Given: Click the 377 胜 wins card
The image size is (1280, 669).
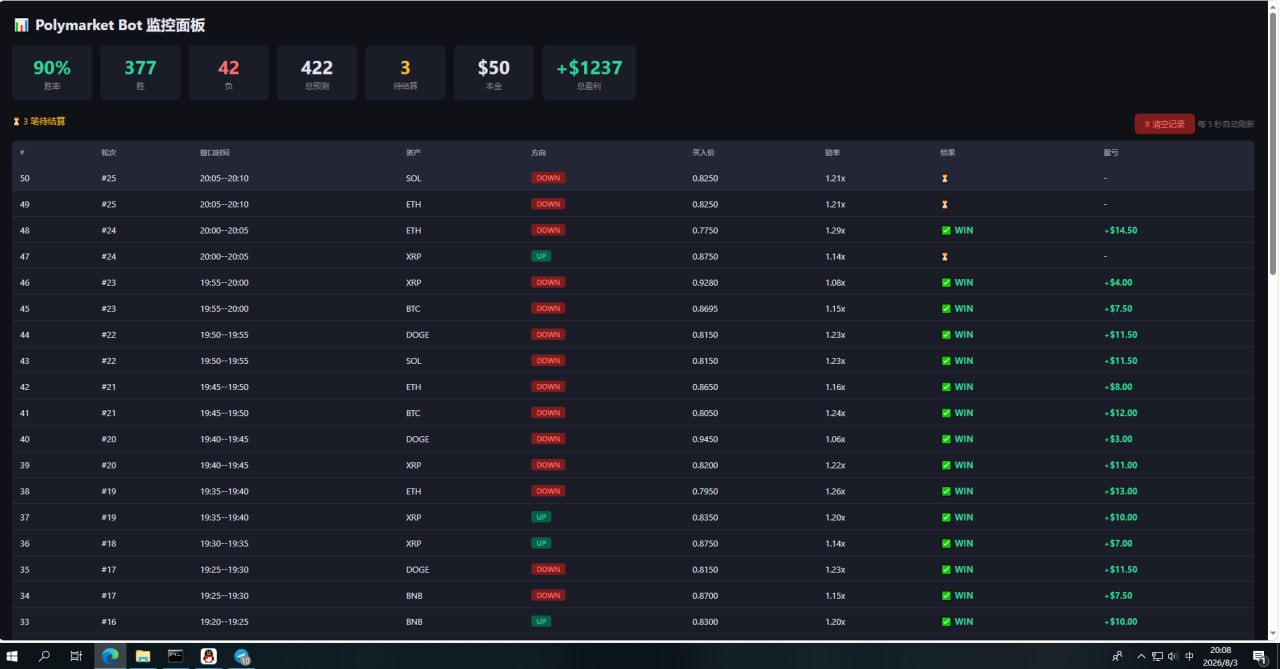Looking at the screenshot, I should coord(140,73).
